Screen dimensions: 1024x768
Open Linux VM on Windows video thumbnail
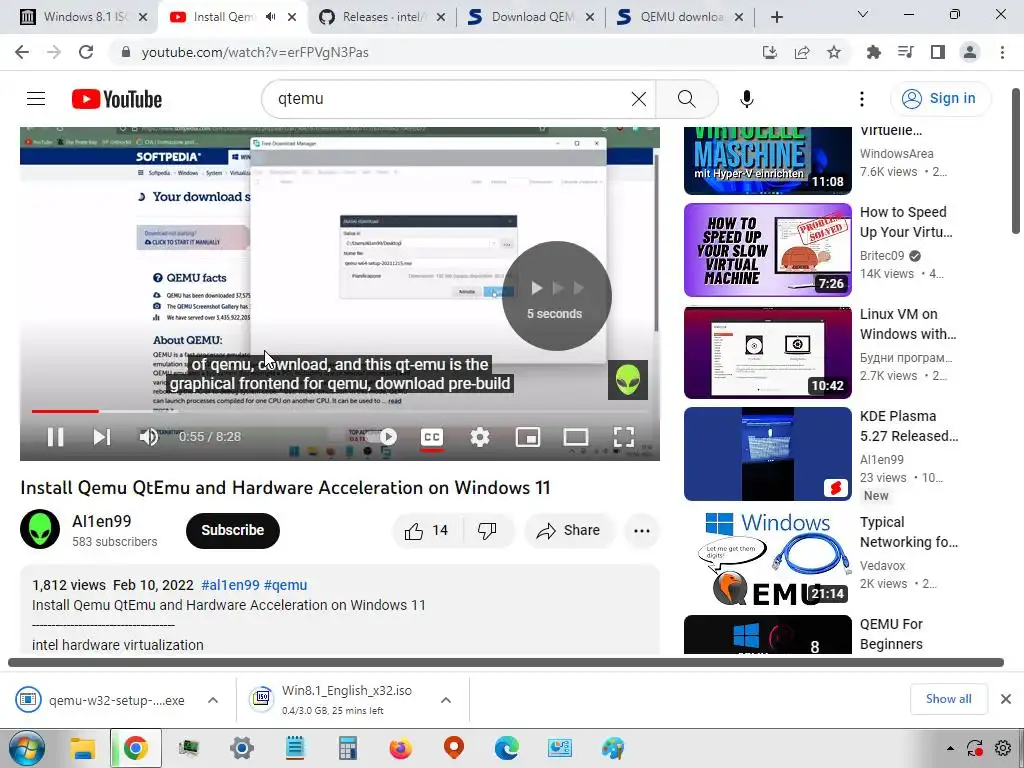(767, 352)
